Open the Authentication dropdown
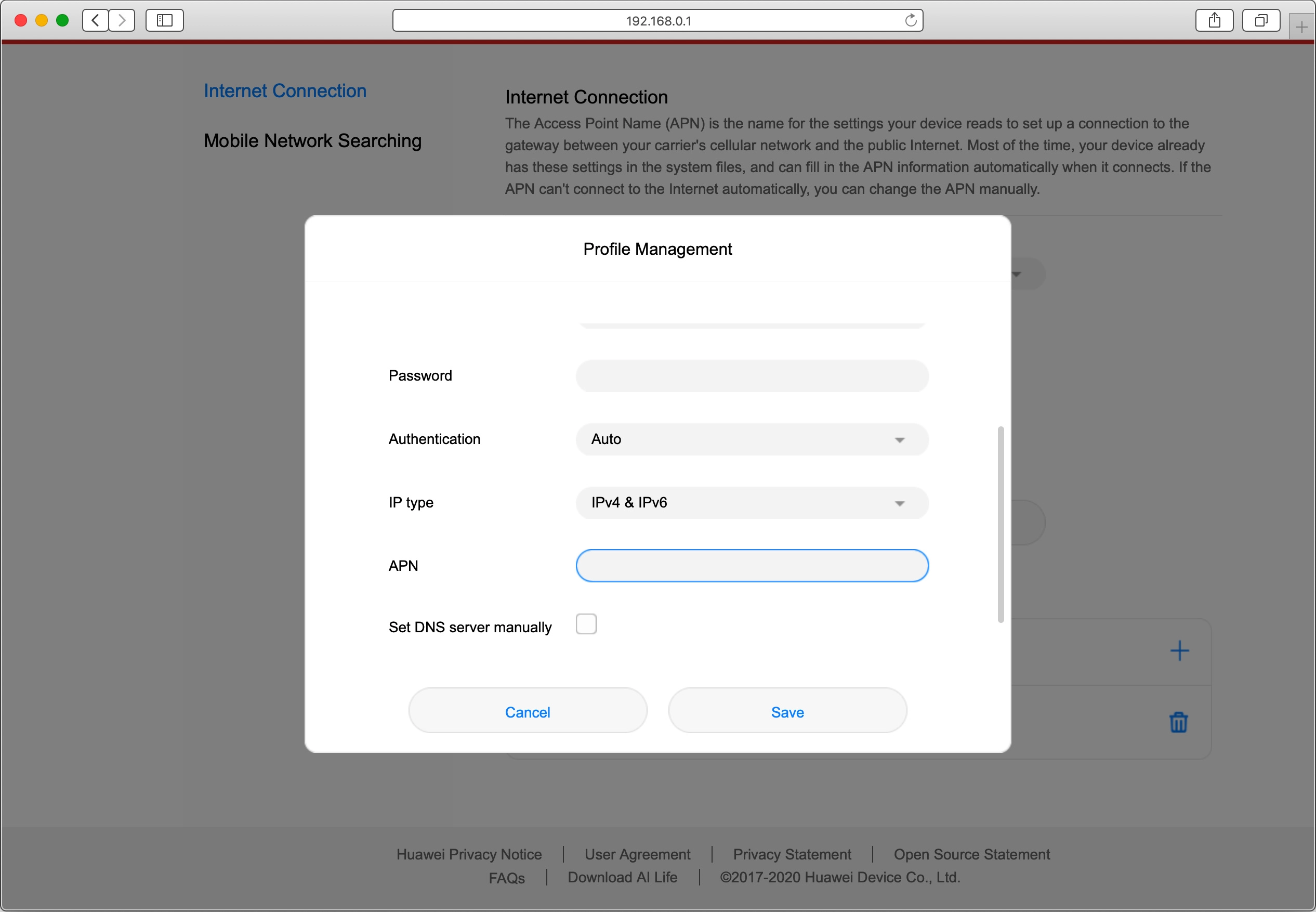Image resolution: width=1316 pixels, height=912 pixels. pos(752,439)
